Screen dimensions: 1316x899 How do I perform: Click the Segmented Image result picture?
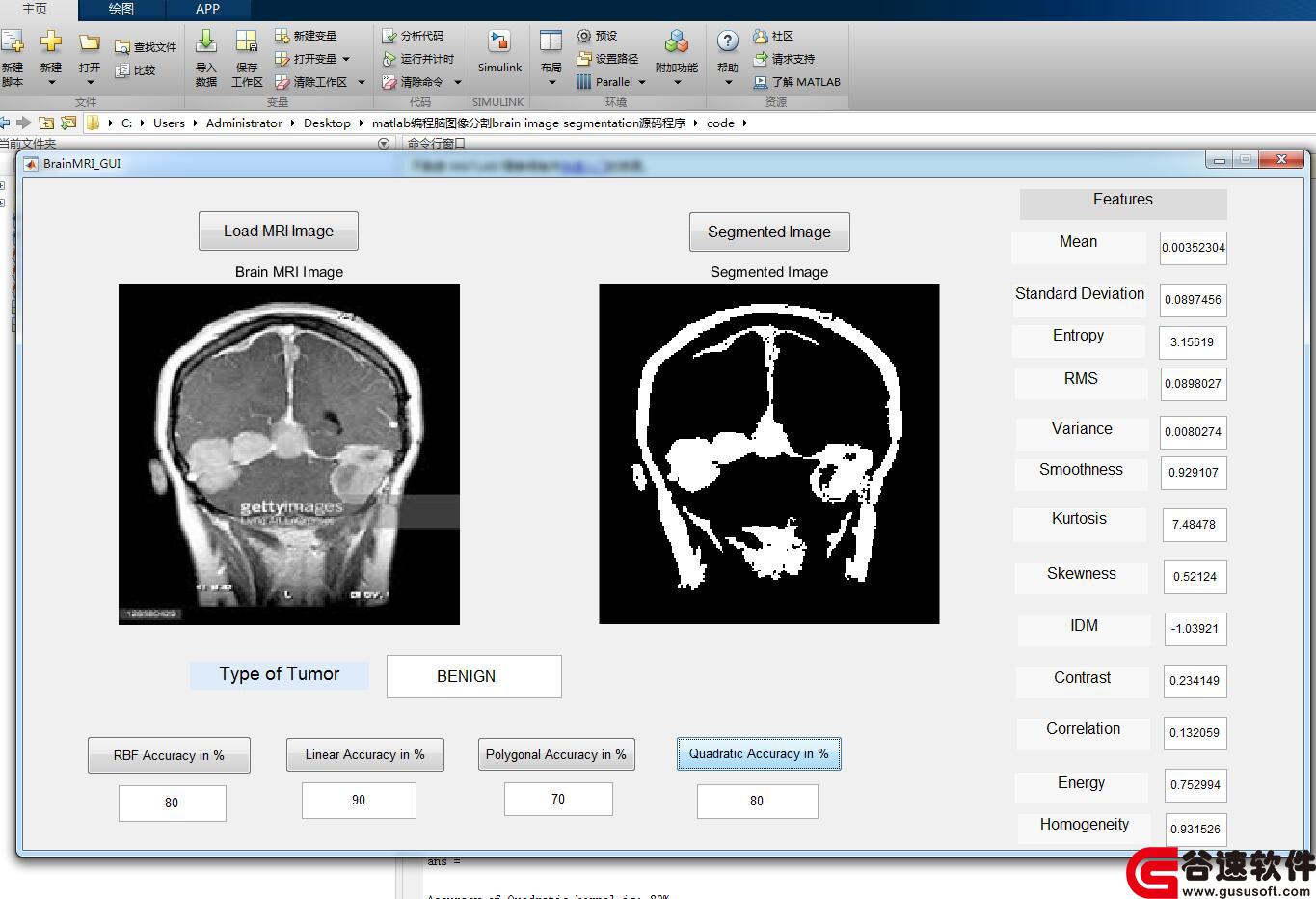[769, 453]
